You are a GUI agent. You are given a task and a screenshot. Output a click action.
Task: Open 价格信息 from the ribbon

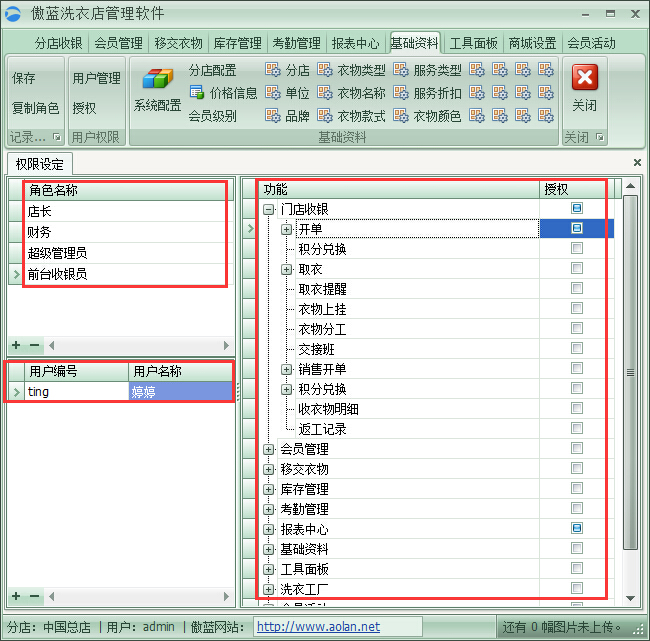pyautogui.click(x=223, y=93)
